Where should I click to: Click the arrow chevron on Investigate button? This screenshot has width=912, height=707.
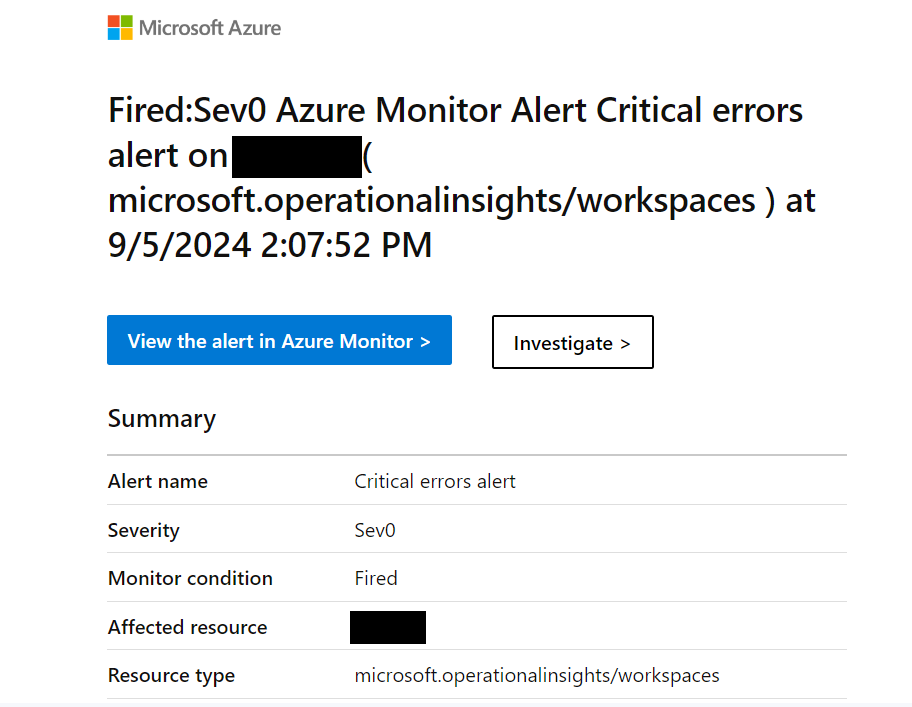click(x=625, y=344)
